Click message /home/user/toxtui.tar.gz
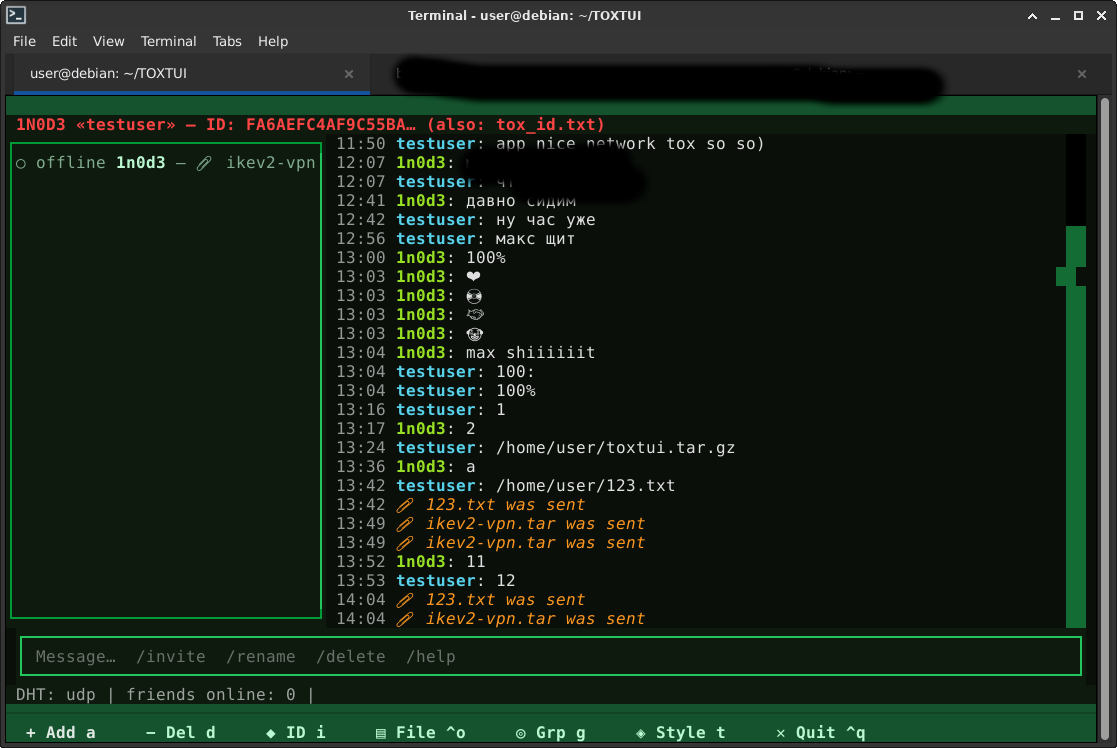 [615, 448]
